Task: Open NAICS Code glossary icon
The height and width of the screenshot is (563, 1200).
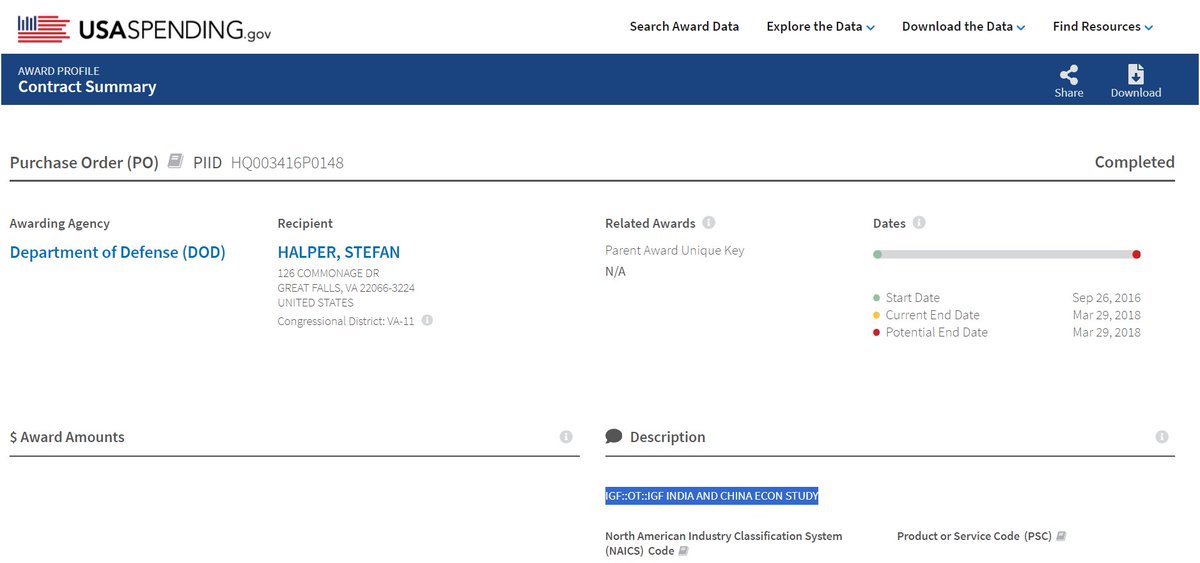Action: coord(684,551)
